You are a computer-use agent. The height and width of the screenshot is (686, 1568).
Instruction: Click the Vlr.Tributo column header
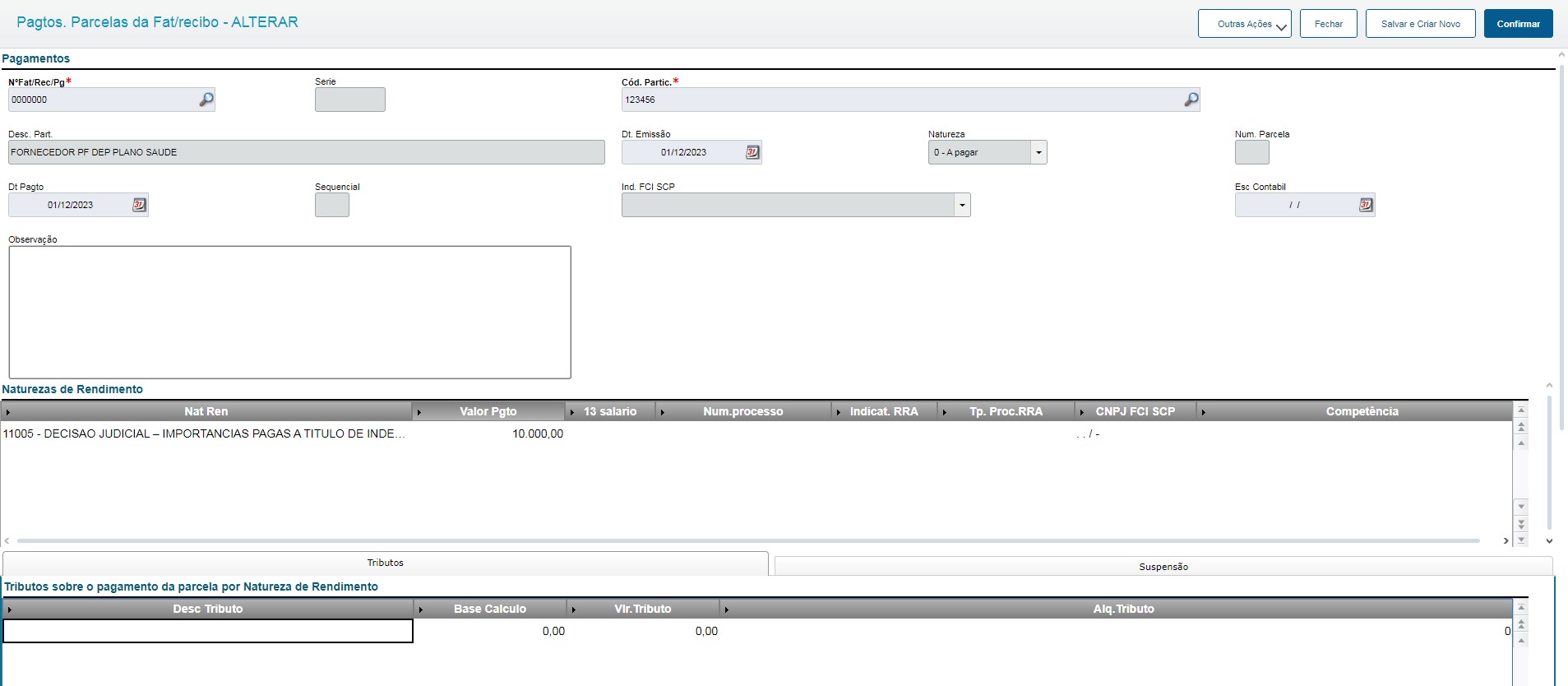tap(643, 609)
